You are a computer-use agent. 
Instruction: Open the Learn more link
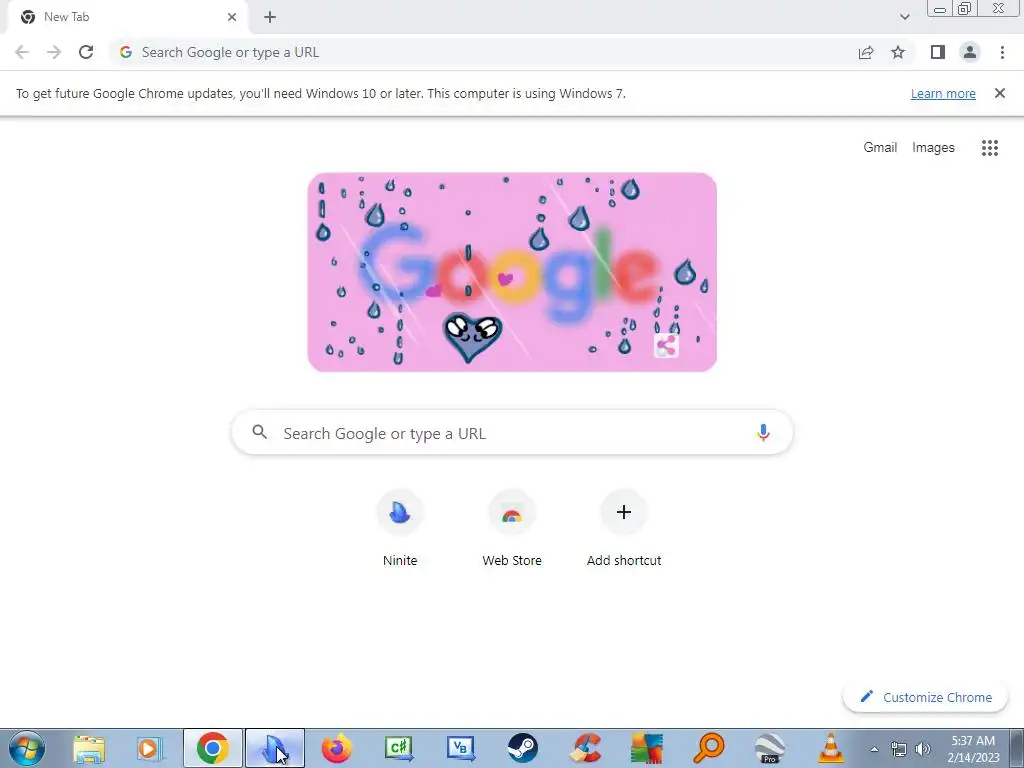pyautogui.click(x=943, y=93)
